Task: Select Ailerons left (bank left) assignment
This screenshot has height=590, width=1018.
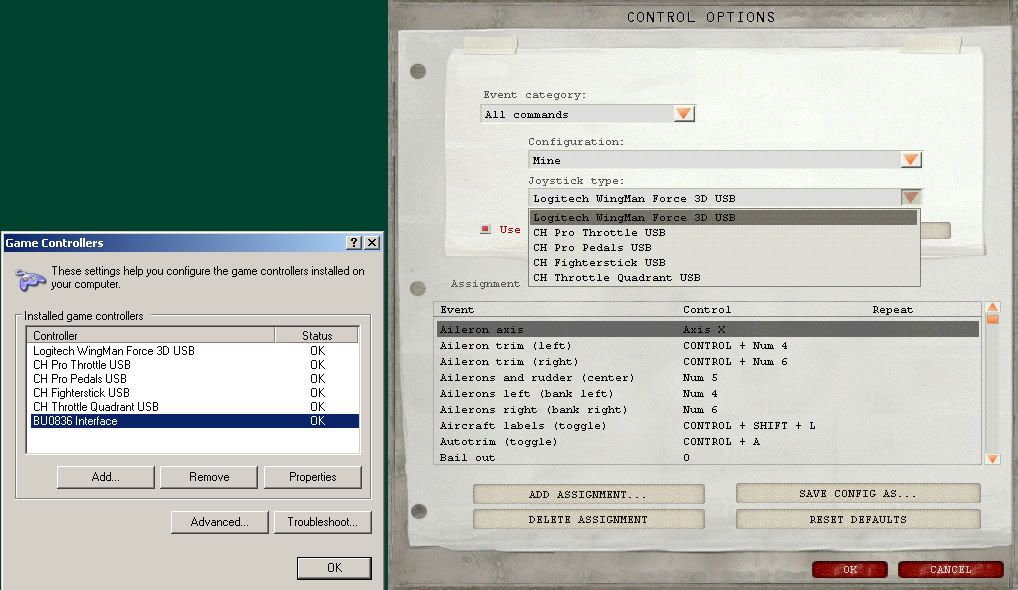Action: click(x=708, y=394)
